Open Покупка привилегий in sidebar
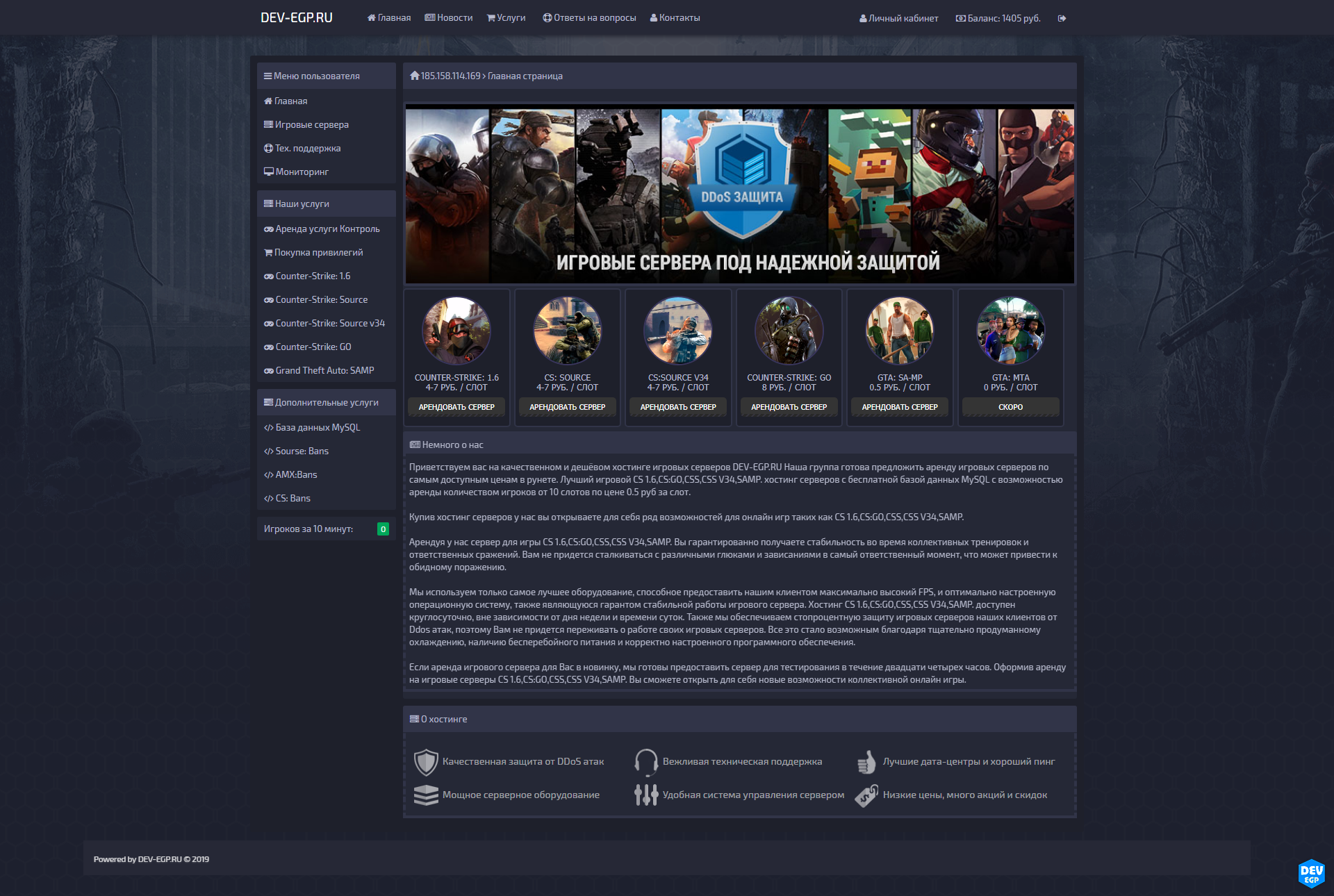 (327, 252)
